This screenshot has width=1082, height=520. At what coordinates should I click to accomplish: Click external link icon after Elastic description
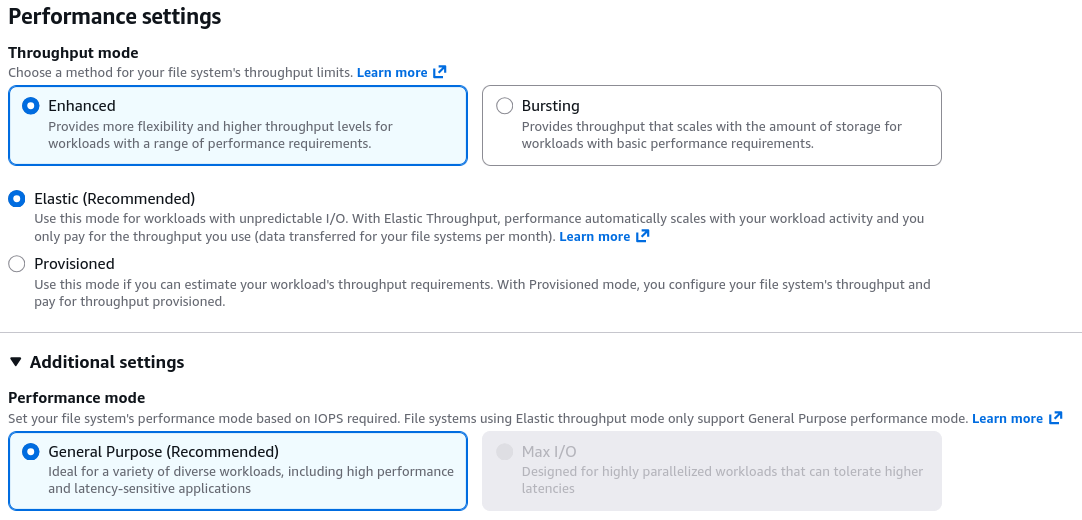[642, 236]
